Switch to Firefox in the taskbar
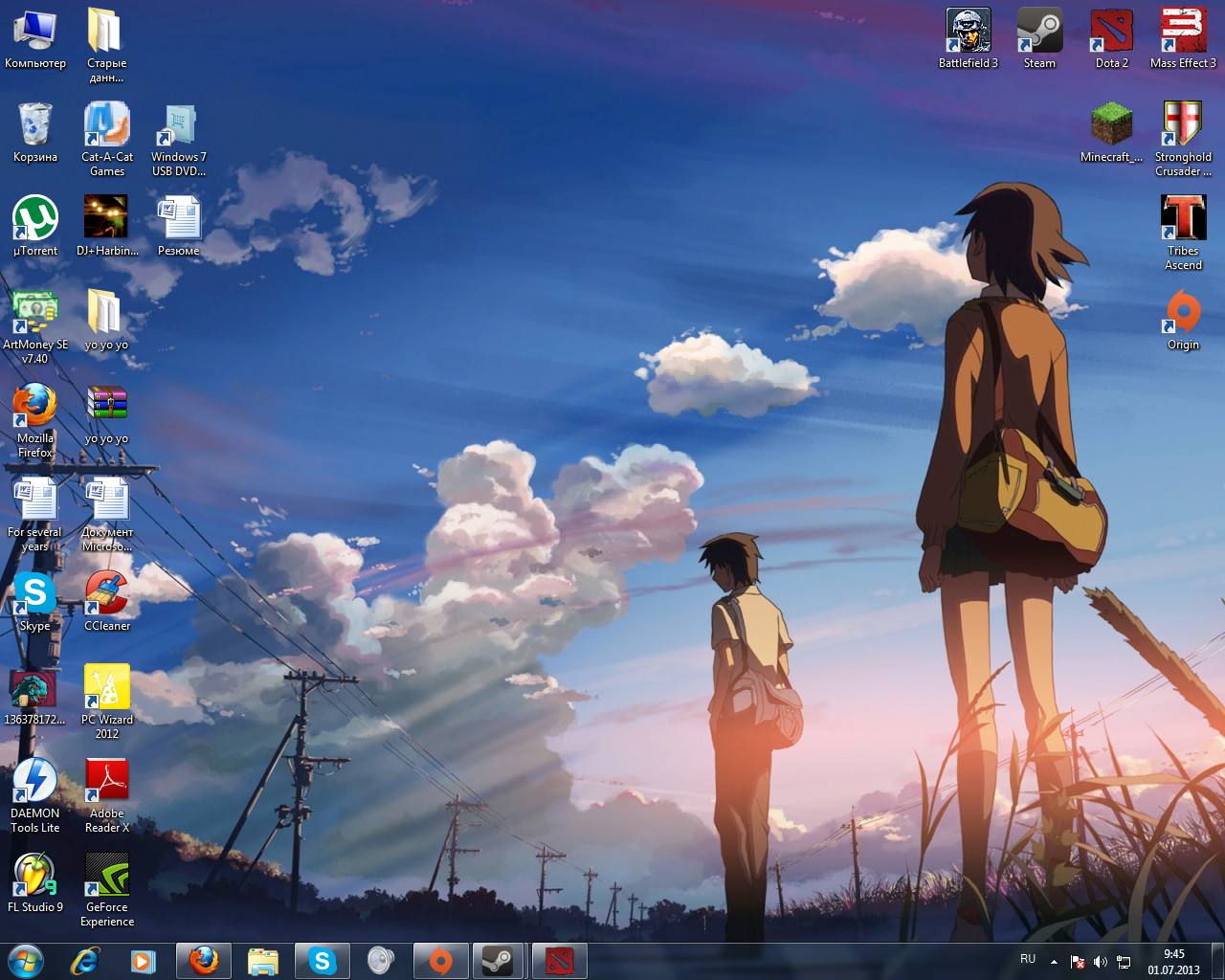Viewport: 1225px width, 980px height. point(204,961)
